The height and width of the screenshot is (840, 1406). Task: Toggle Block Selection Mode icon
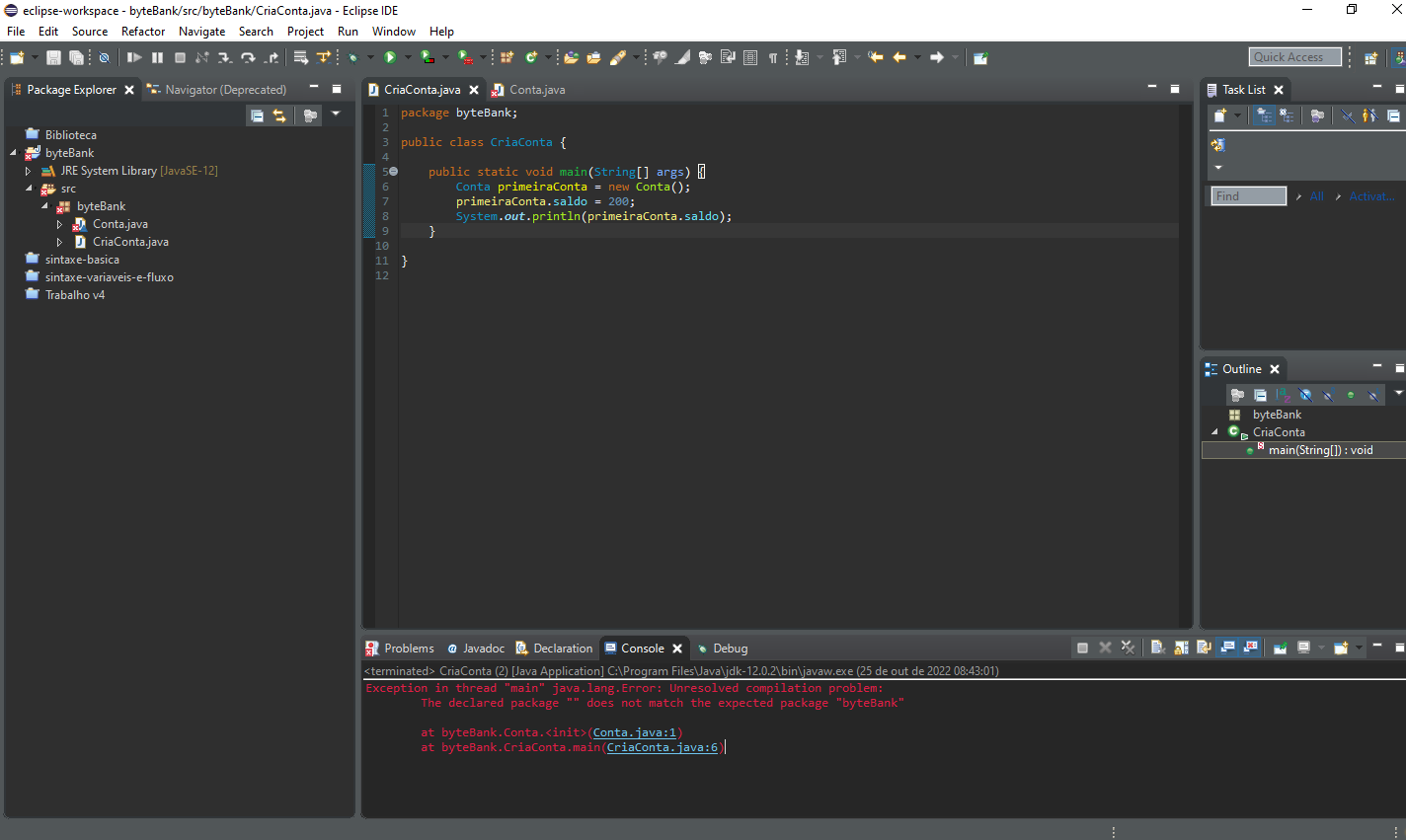click(x=750, y=57)
